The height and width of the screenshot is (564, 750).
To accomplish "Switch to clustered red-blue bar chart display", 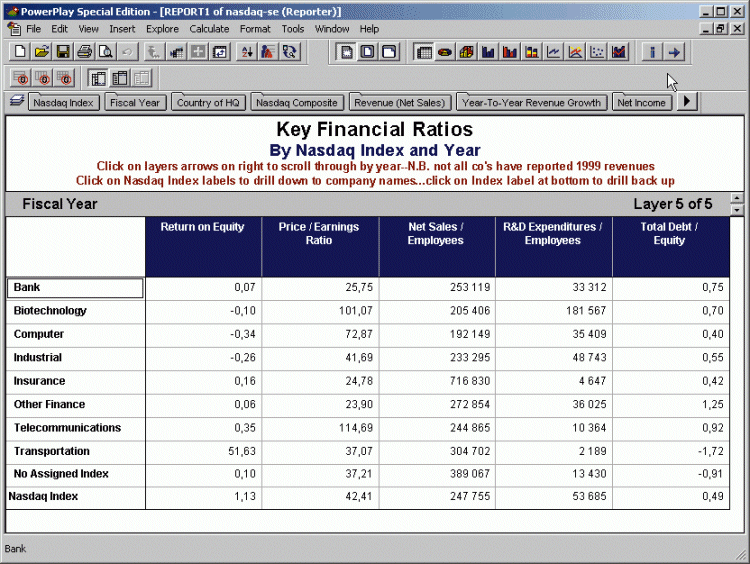I will pyautogui.click(x=510, y=52).
